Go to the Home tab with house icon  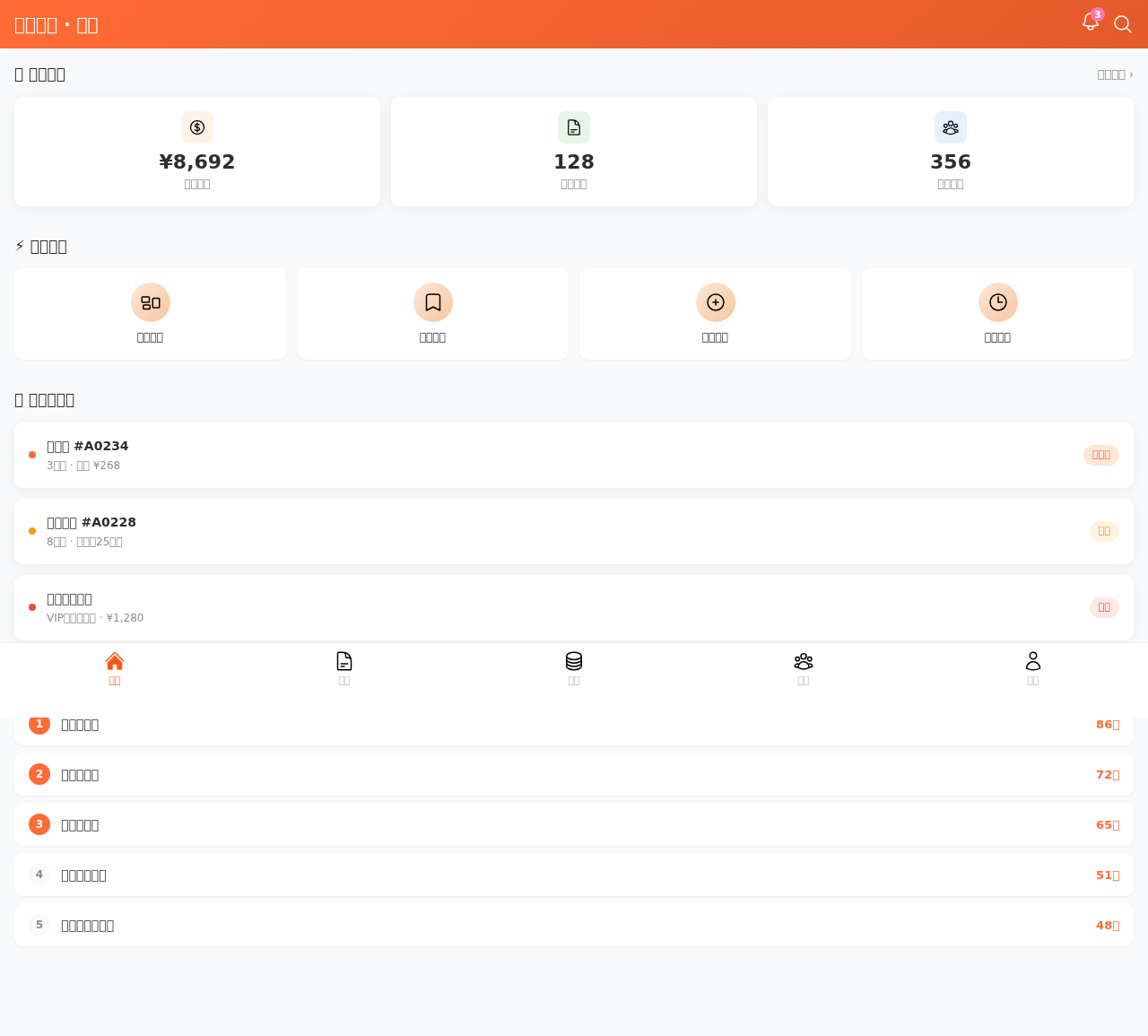tap(115, 668)
